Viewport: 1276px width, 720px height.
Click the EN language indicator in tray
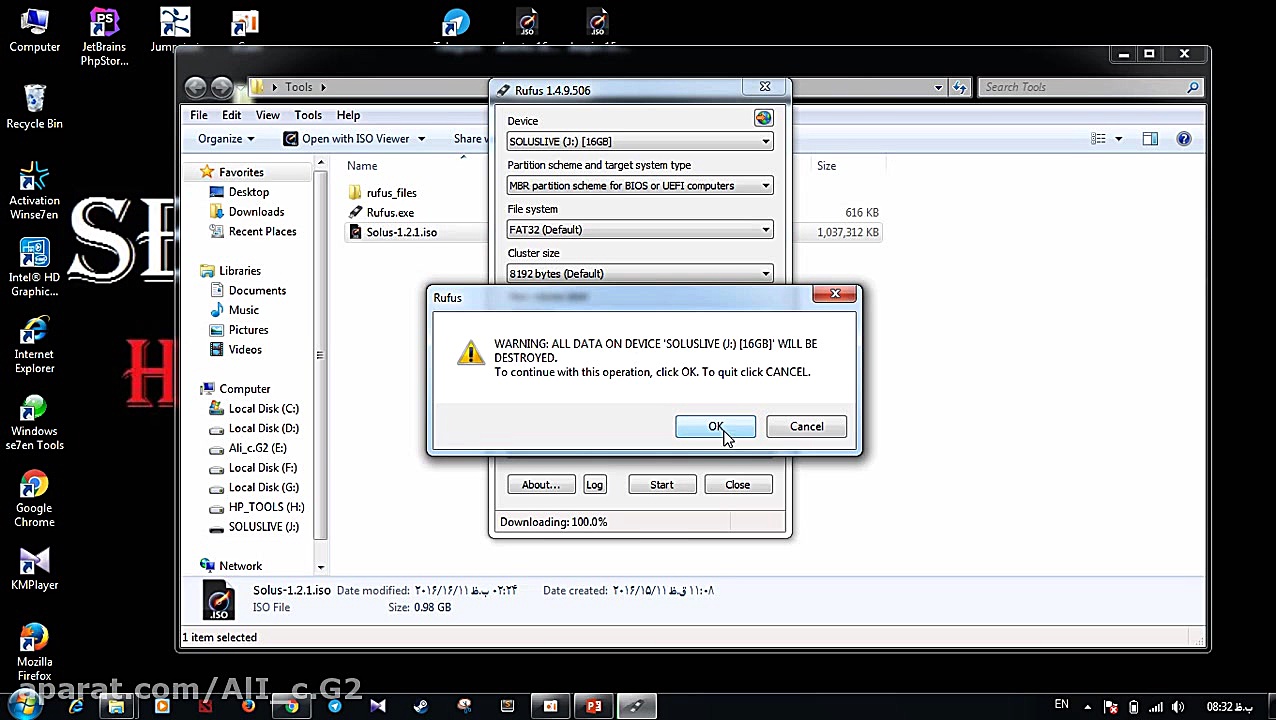(1062, 705)
